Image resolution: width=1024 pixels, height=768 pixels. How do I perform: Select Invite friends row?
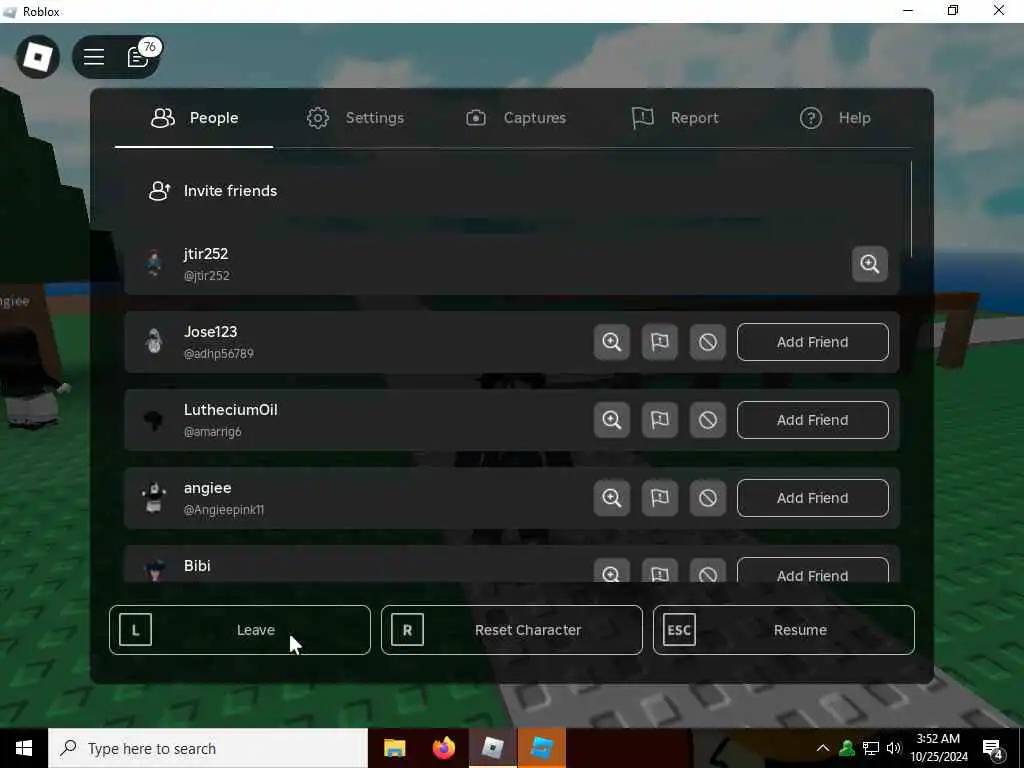pyautogui.click(x=512, y=191)
